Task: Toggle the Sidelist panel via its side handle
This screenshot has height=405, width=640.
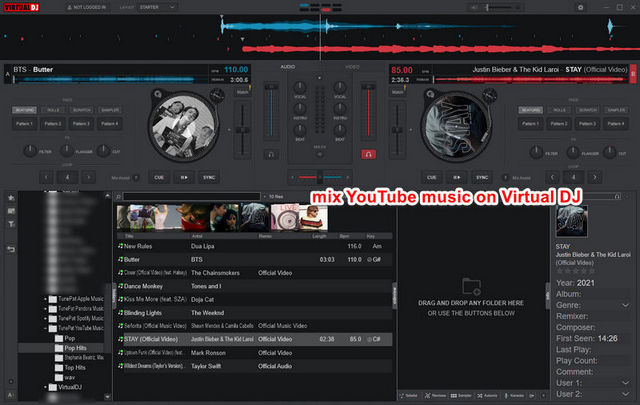Action: point(394,295)
